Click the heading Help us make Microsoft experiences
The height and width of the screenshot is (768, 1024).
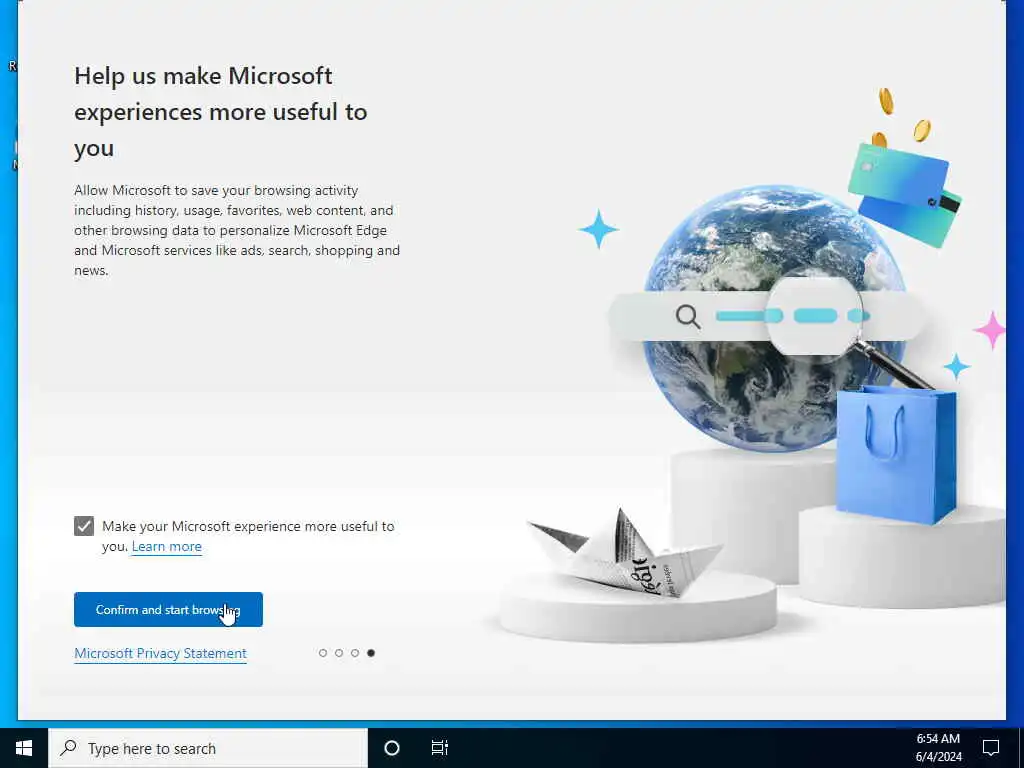[x=221, y=112]
